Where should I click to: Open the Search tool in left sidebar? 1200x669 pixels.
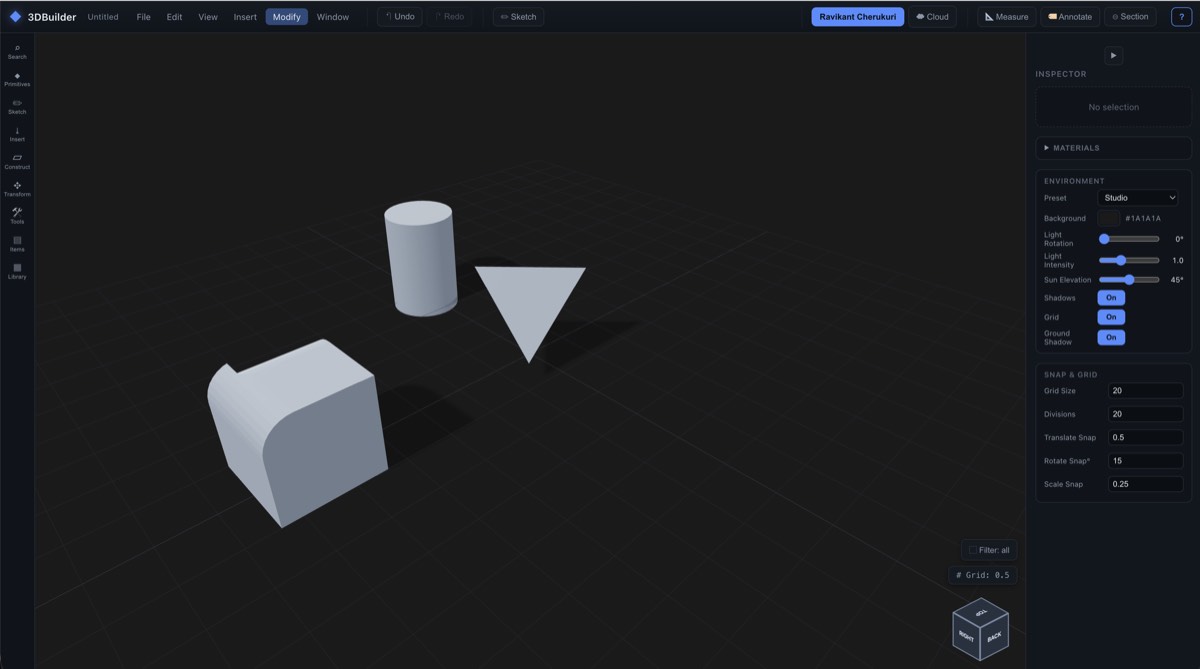pyautogui.click(x=17, y=51)
